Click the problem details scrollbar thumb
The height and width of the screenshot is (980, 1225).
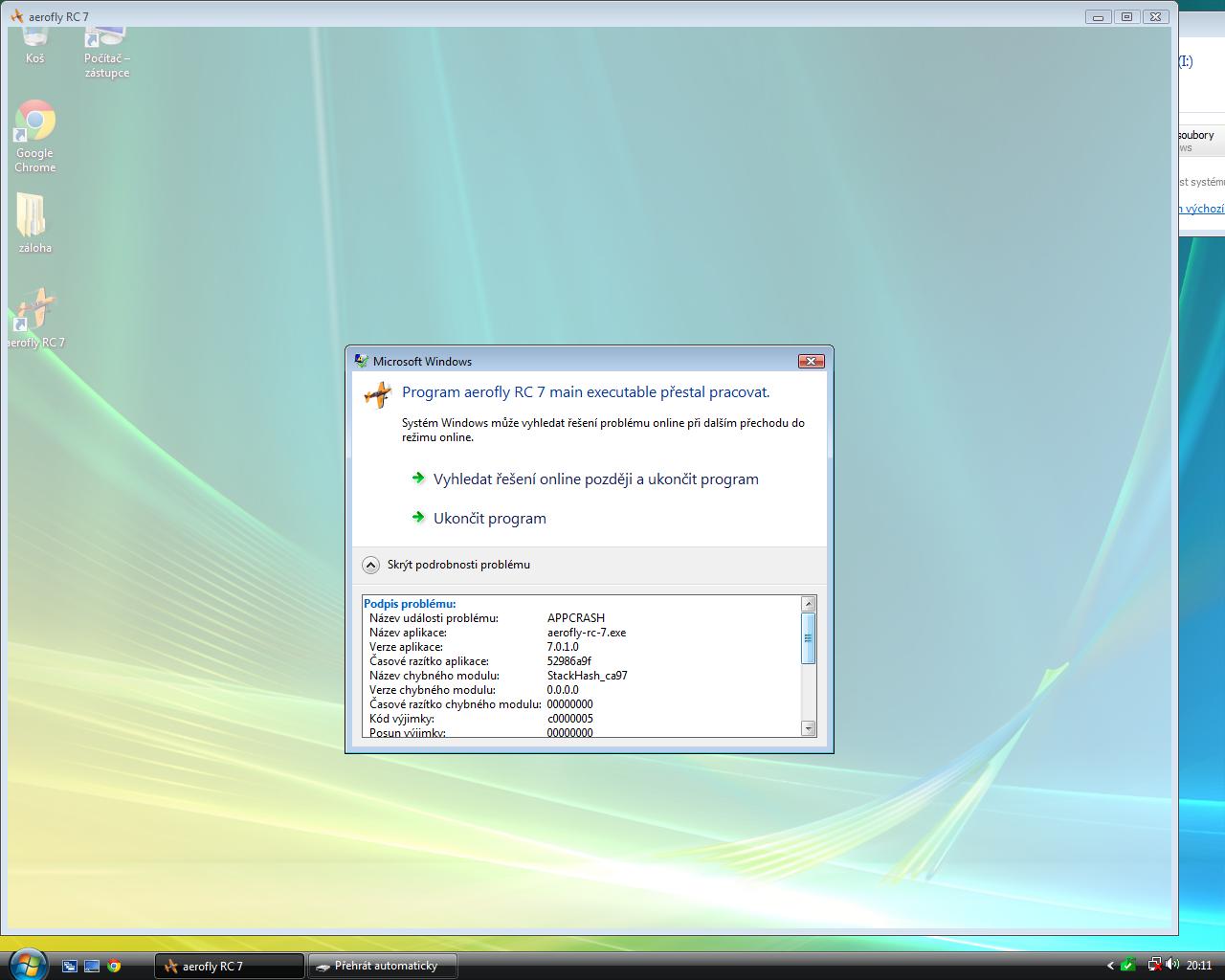809,638
